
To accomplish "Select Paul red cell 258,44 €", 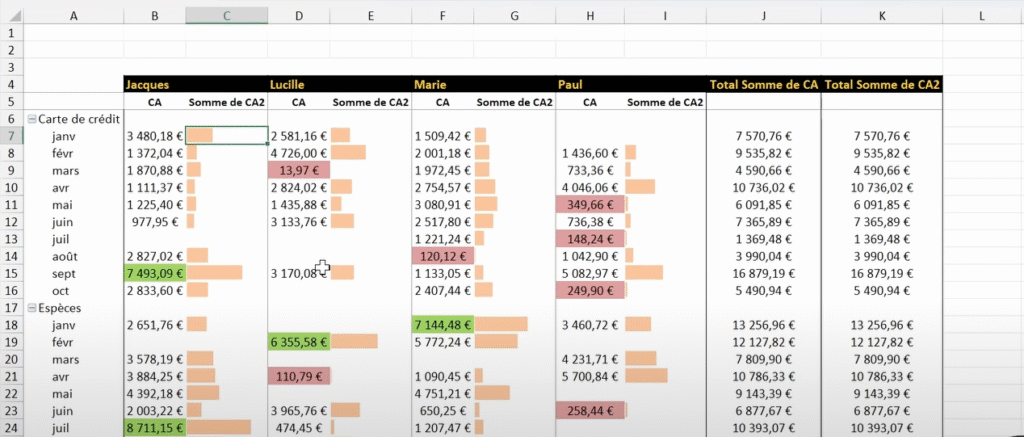I will 590,411.
